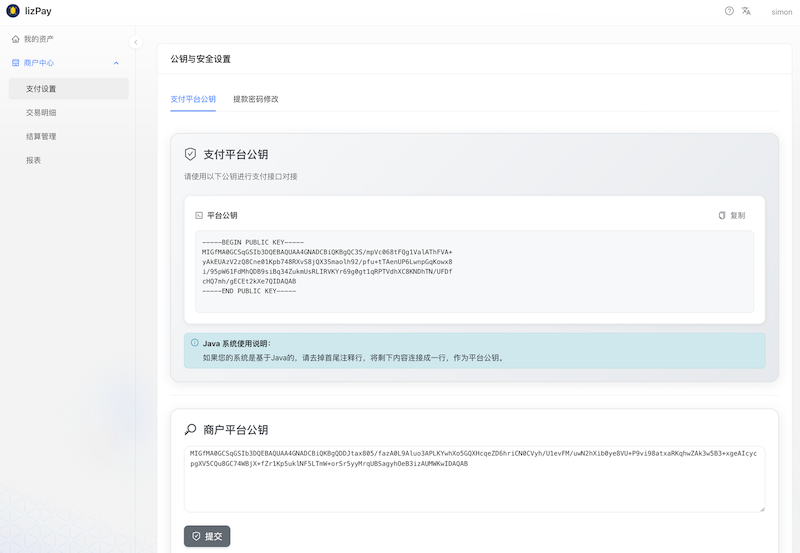
Task: Collapse the sidebar with the arrow toggle
Action: 136,42
